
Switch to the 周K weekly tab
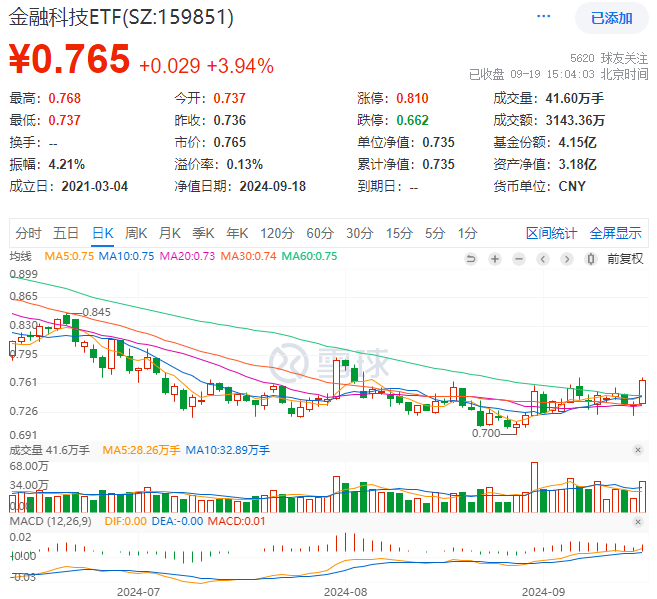click(136, 233)
